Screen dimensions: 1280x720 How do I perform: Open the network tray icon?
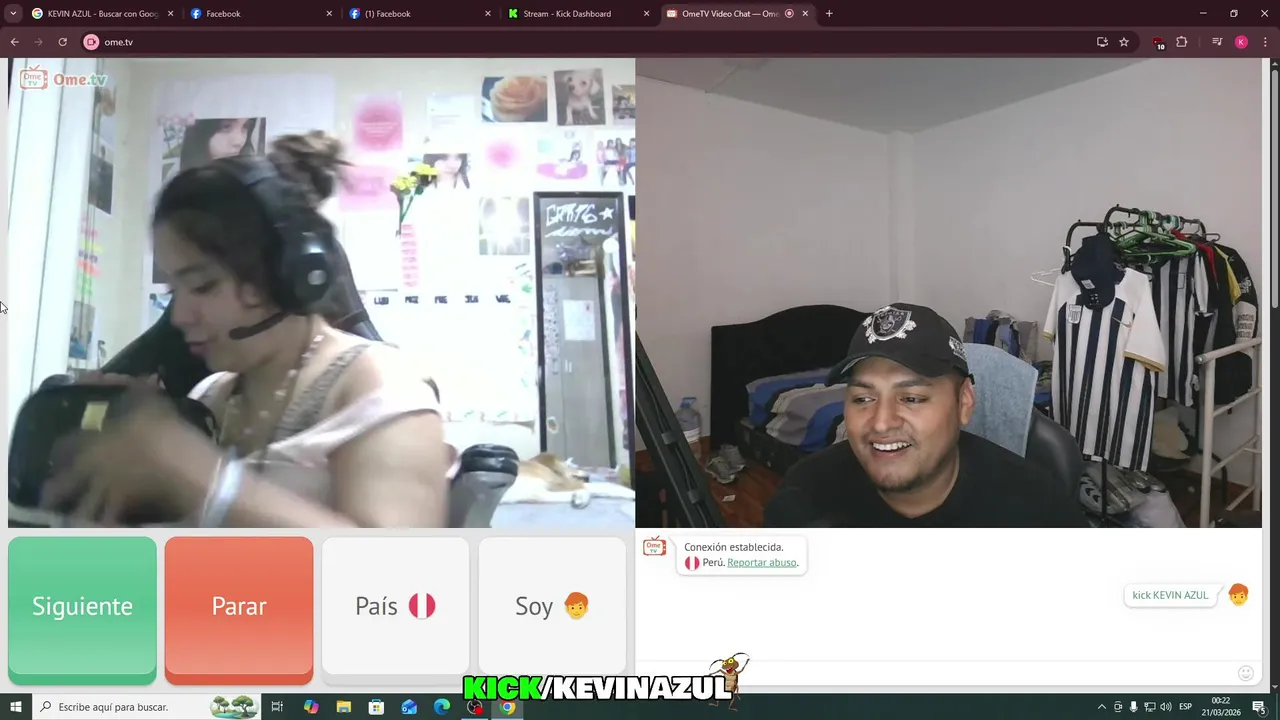tap(1149, 707)
